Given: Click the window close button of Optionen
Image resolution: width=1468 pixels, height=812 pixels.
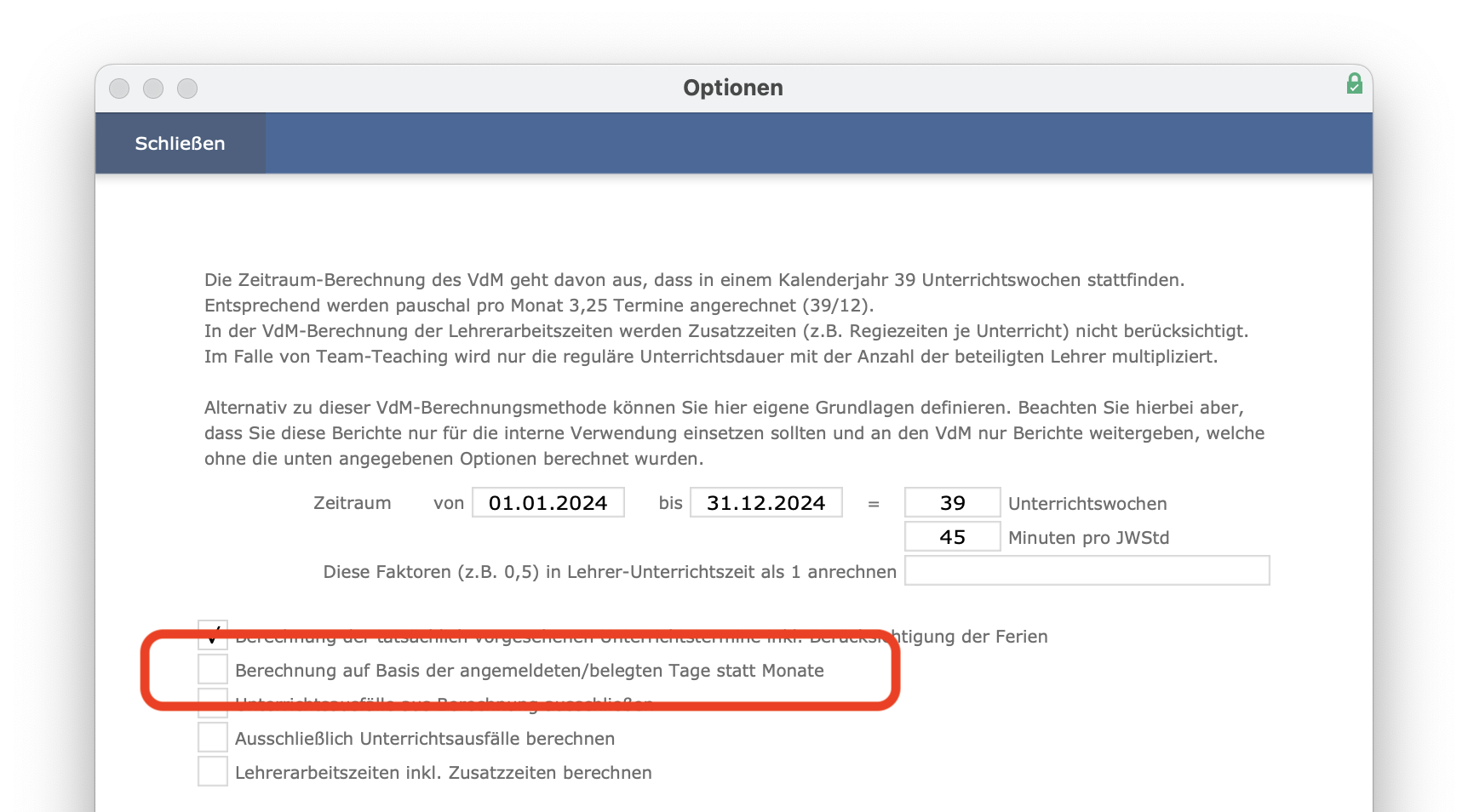Looking at the screenshot, I should 119,89.
